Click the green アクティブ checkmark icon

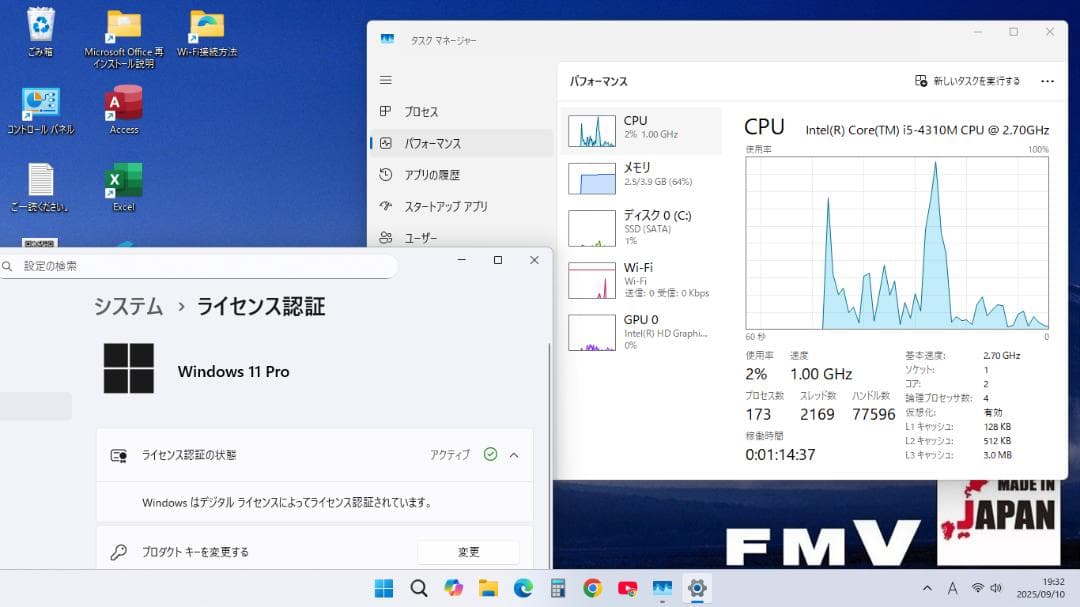490,454
